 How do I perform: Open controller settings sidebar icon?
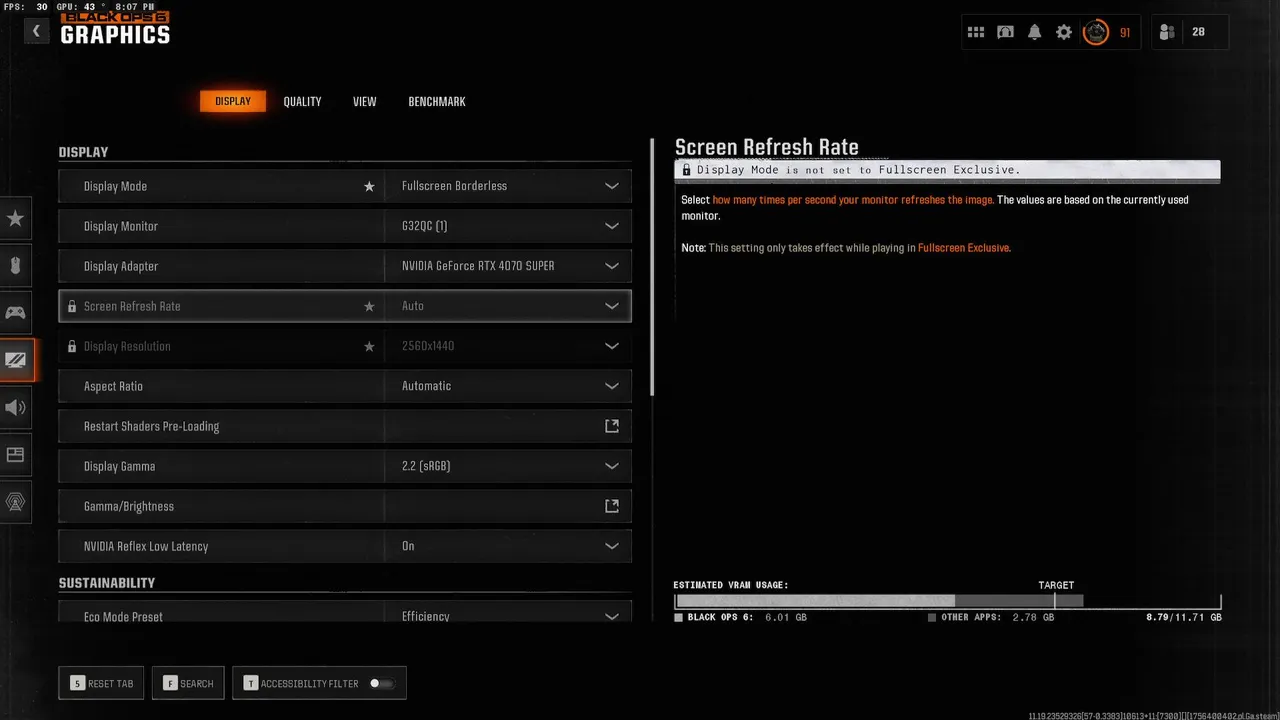(x=15, y=313)
